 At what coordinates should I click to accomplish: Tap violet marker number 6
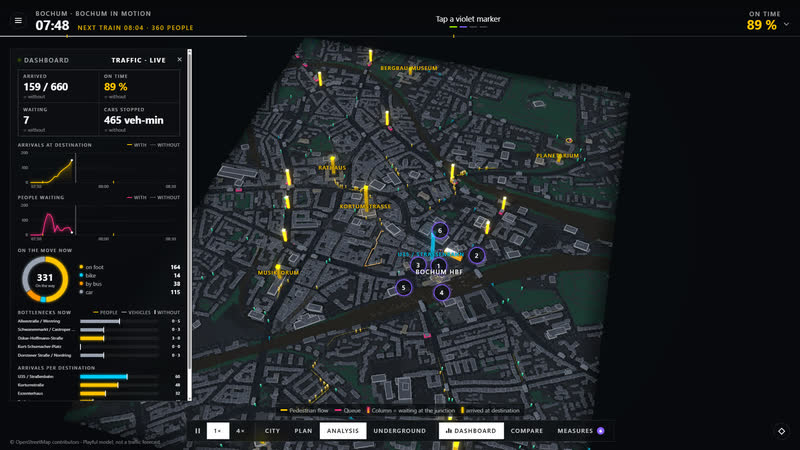point(440,231)
